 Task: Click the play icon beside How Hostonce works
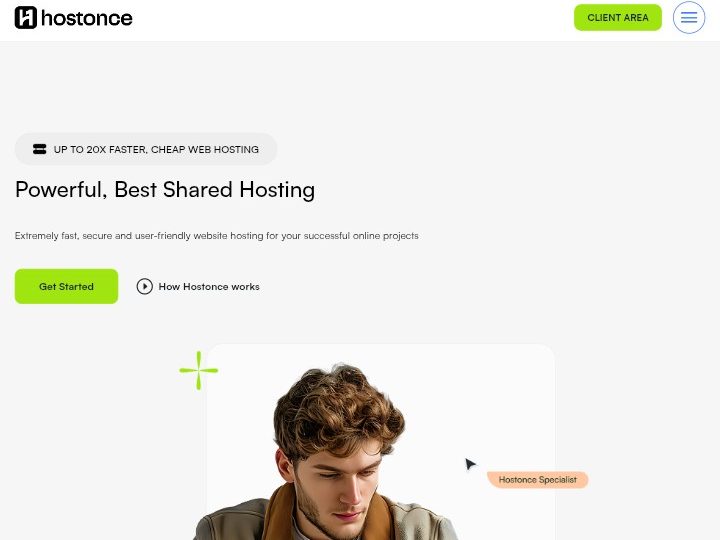tap(145, 286)
